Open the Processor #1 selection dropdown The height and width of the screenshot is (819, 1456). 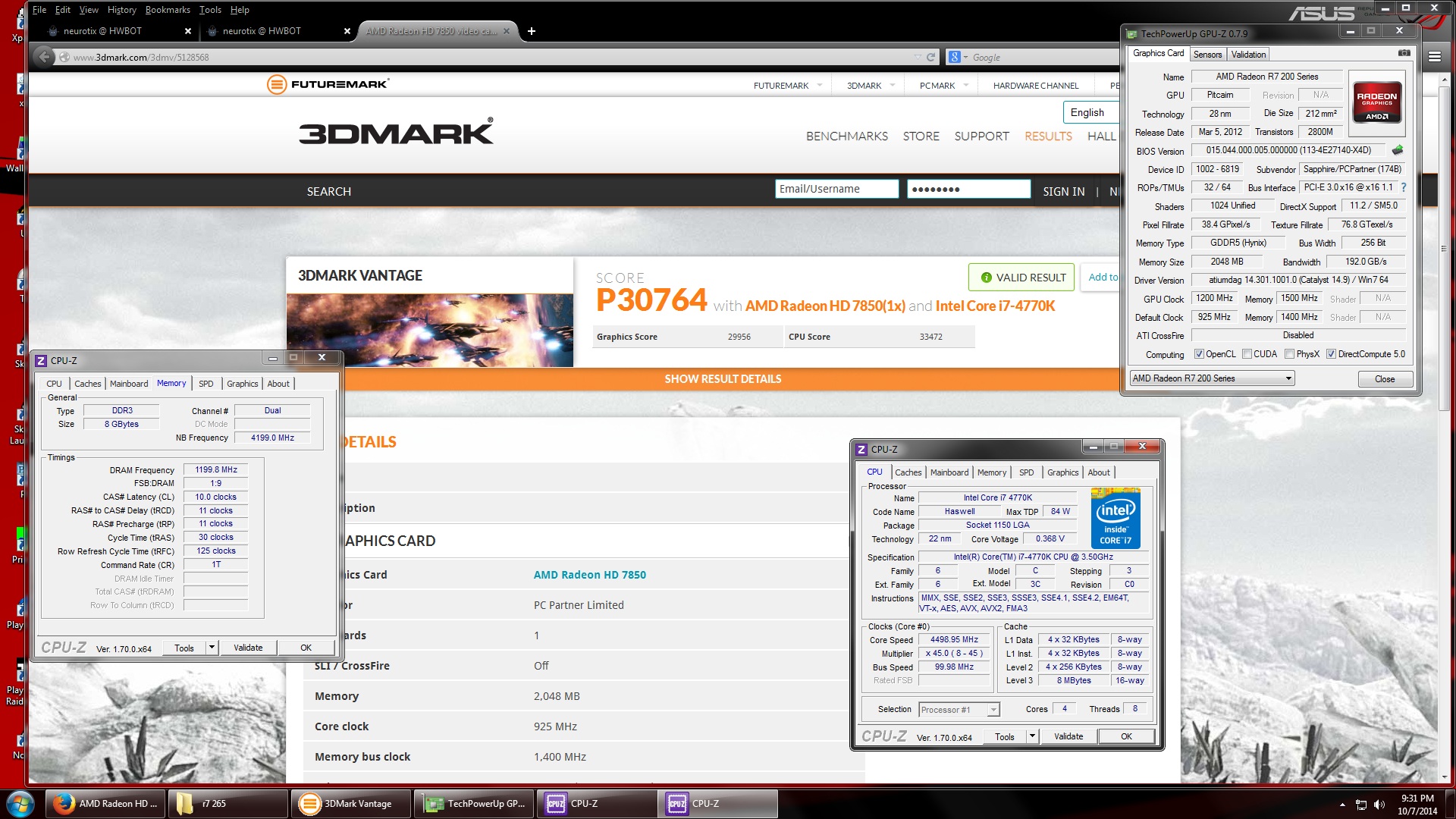(959, 710)
